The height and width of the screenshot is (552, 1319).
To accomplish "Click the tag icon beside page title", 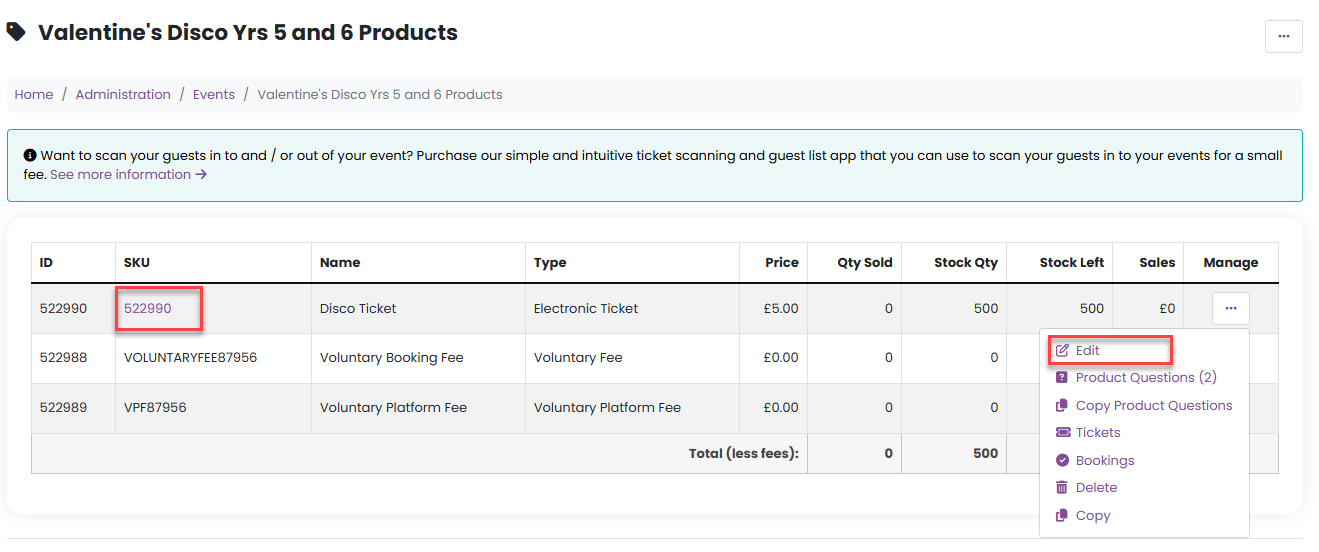I will 16,32.
